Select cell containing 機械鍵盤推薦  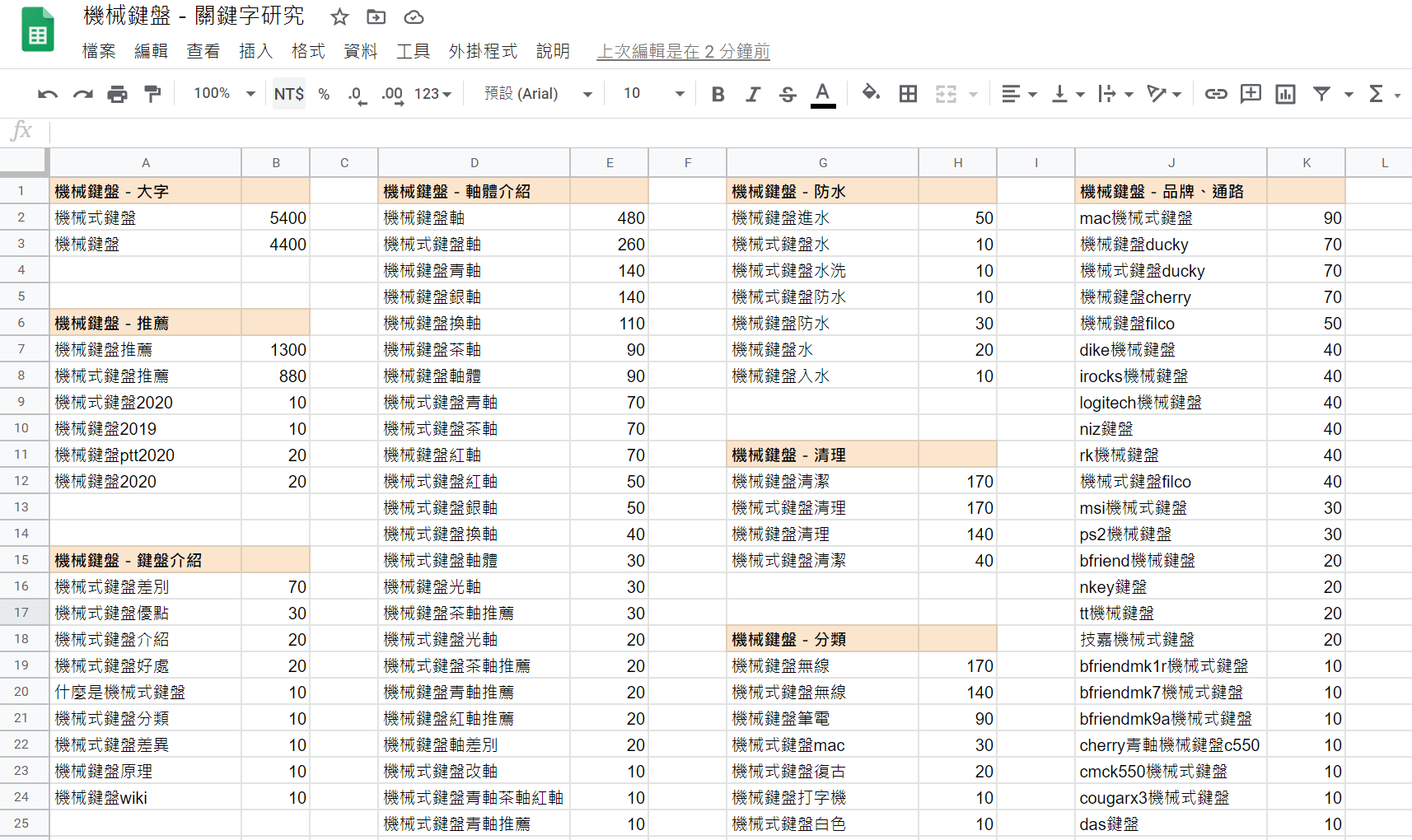pos(145,350)
